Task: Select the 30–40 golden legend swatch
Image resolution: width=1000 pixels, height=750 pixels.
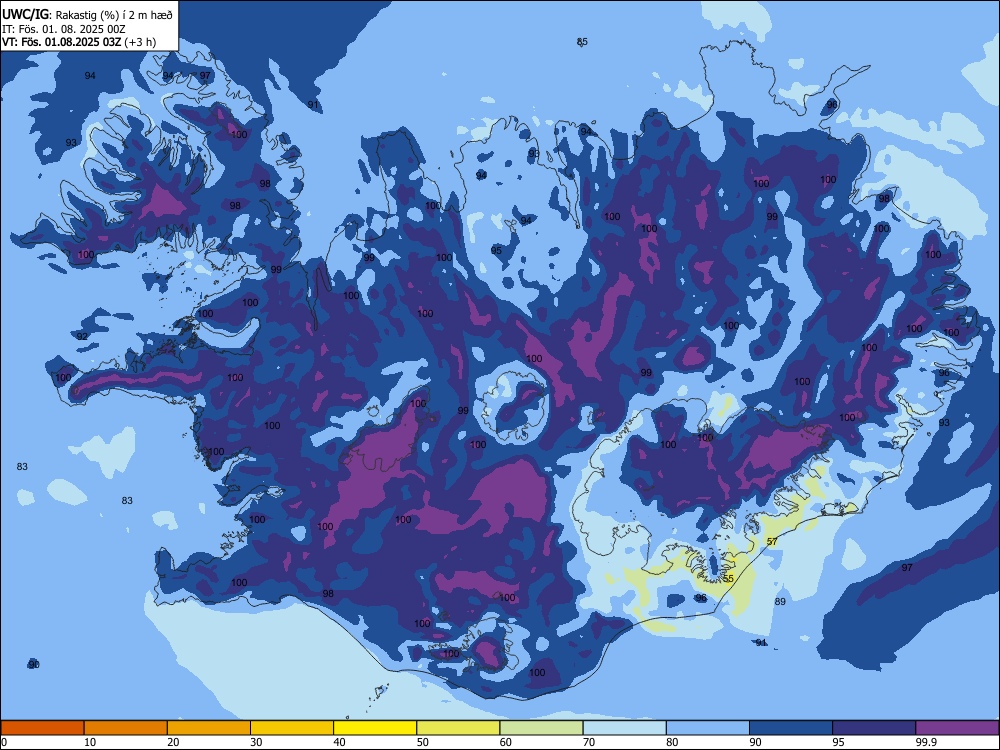Action: click(292, 728)
